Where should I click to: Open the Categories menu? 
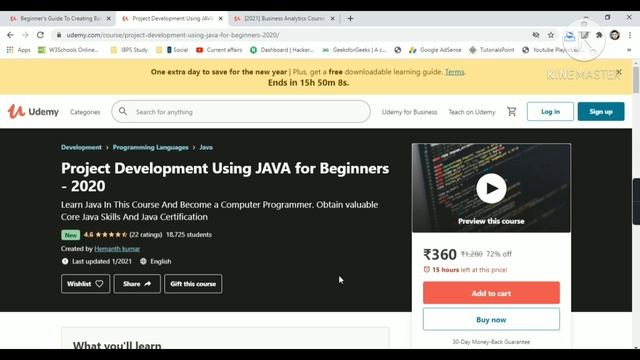(85, 112)
